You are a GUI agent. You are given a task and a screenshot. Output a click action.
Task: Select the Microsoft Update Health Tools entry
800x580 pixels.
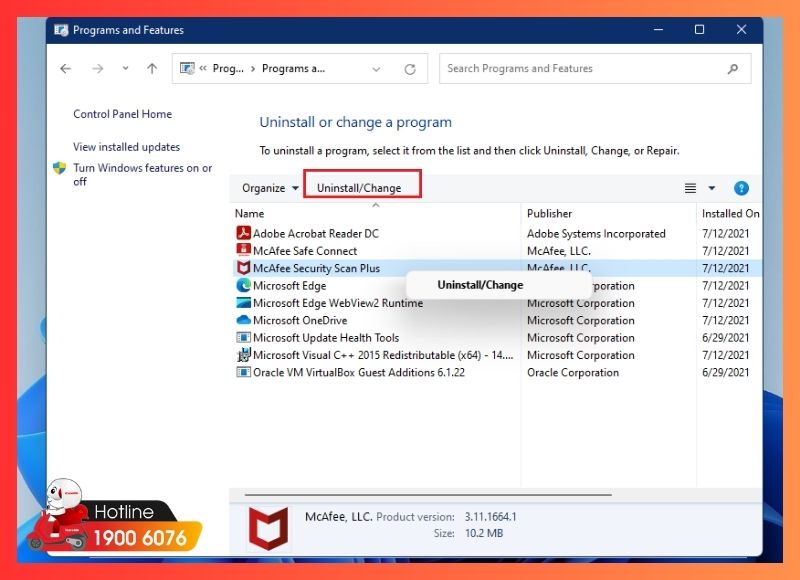pyautogui.click(x=326, y=338)
